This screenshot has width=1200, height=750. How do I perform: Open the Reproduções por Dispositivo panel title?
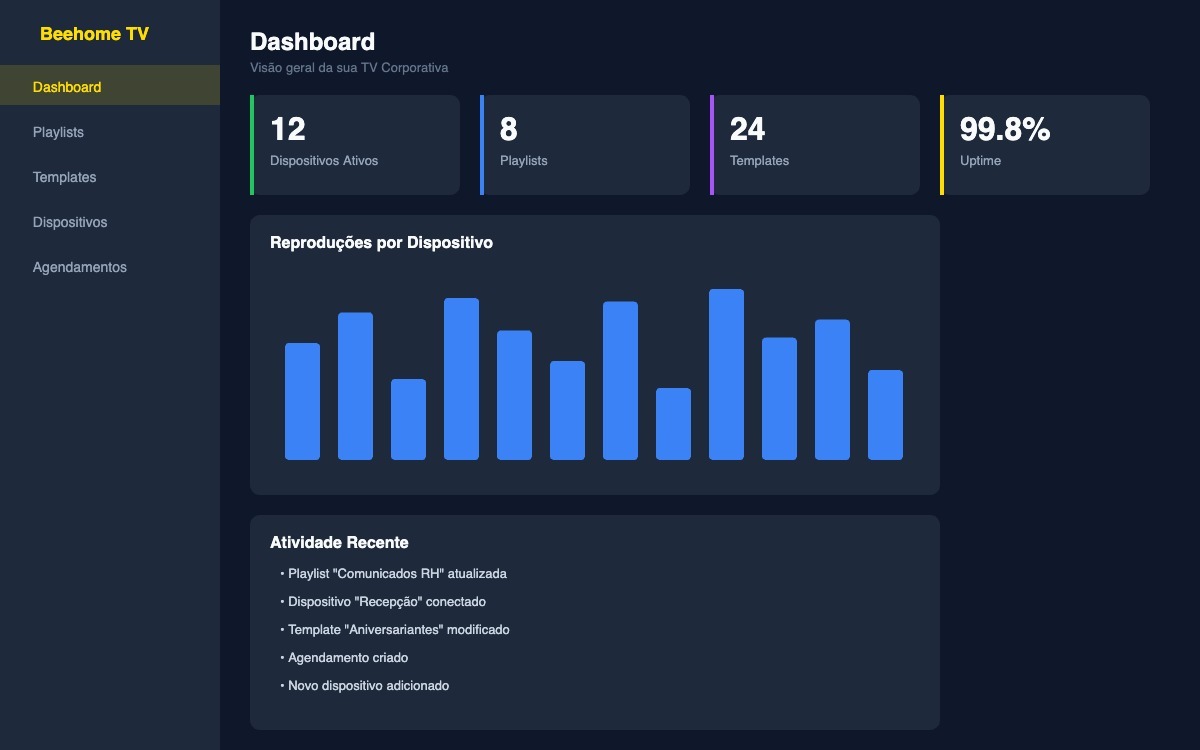(x=381, y=242)
